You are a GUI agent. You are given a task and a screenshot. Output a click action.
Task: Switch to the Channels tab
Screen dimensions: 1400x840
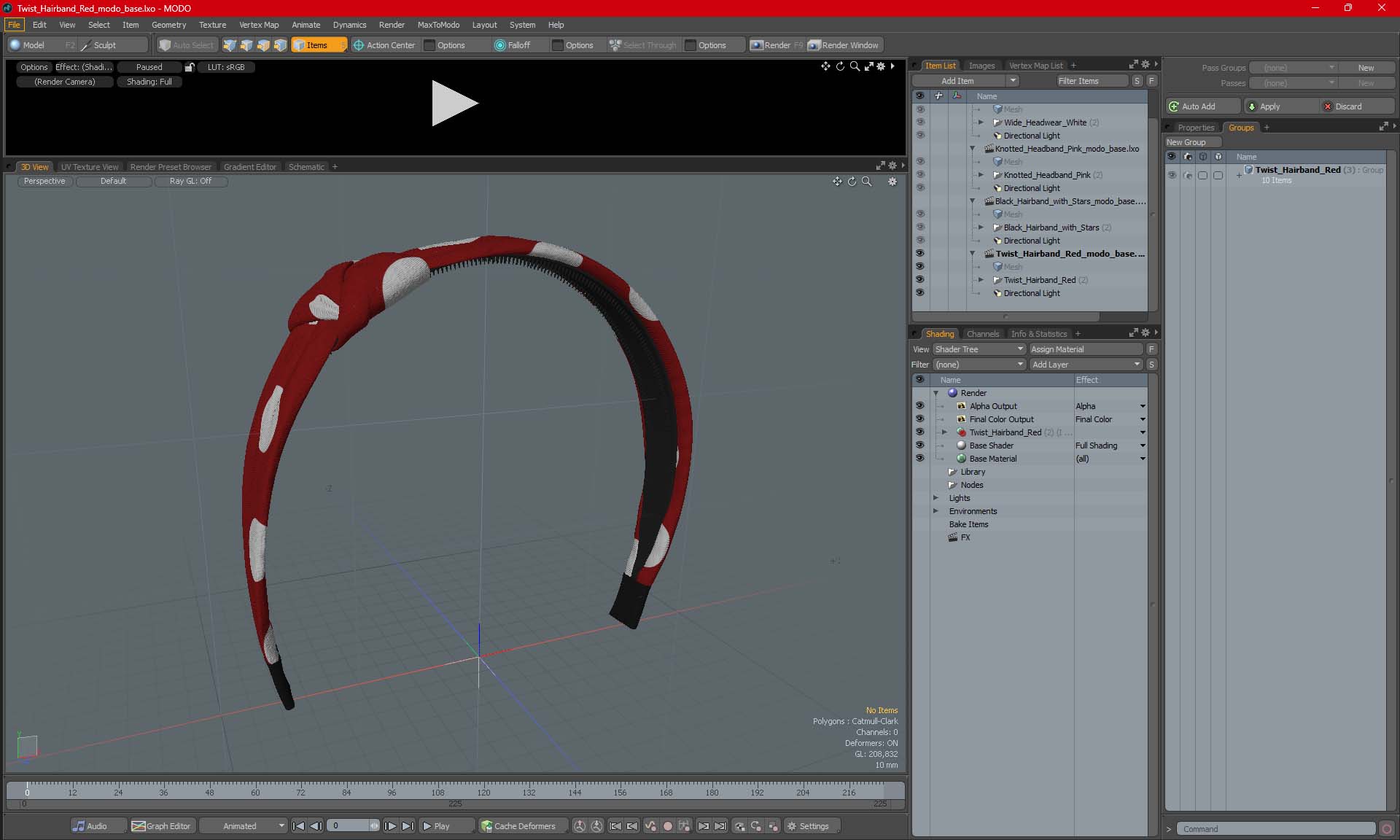pos(982,334)
